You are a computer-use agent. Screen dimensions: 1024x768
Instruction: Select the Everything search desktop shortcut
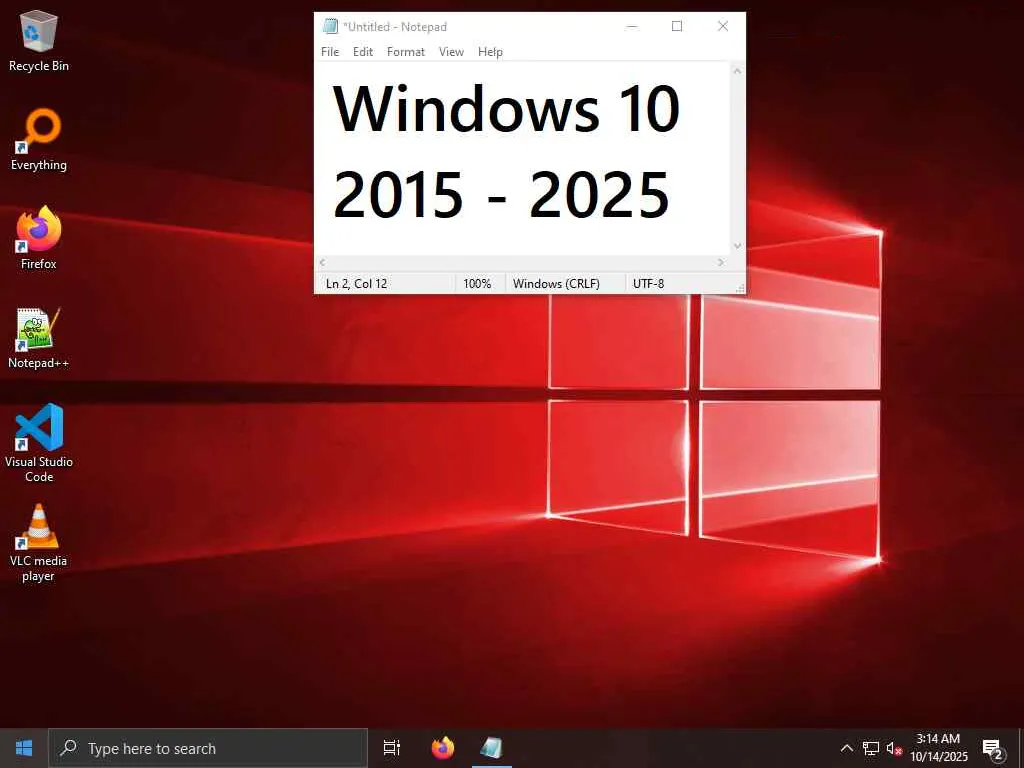click(39, 140)
